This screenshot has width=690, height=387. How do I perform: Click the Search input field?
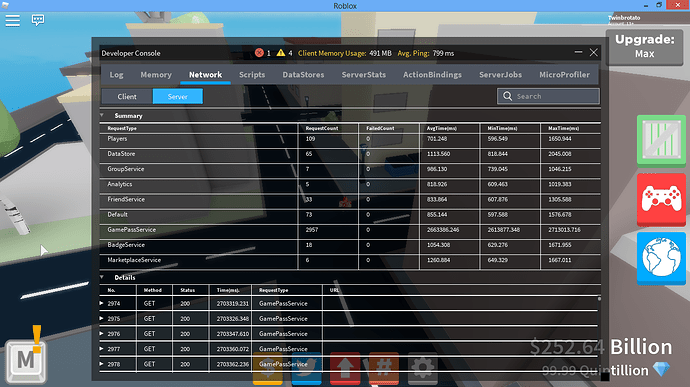(x=548, y=96)
